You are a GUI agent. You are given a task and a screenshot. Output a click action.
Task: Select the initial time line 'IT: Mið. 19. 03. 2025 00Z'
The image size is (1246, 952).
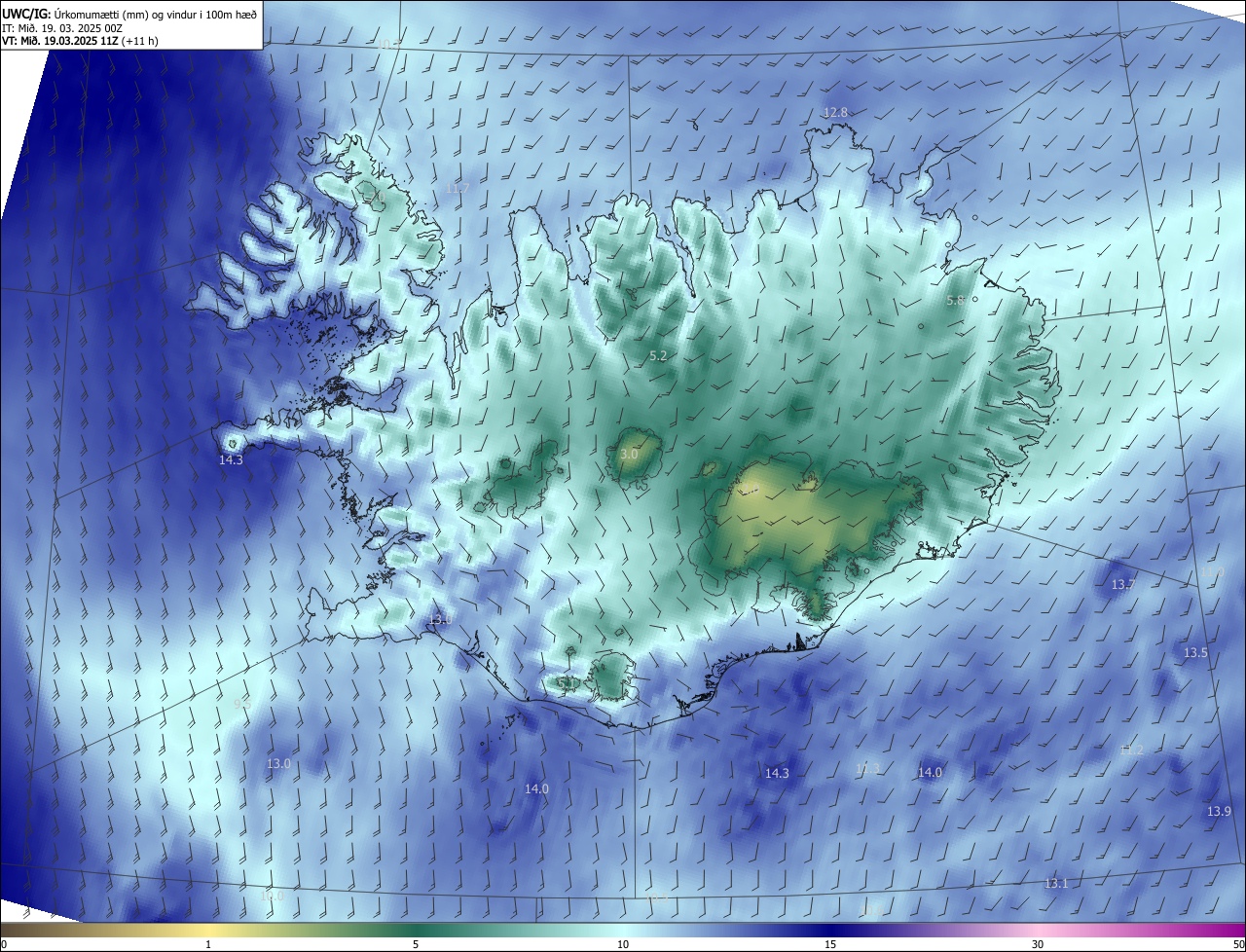(x=61, y=28)
